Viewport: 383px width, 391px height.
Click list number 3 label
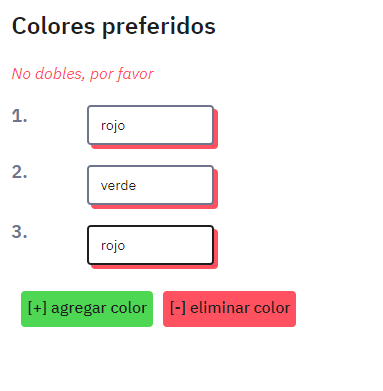[x=19, y=232]
